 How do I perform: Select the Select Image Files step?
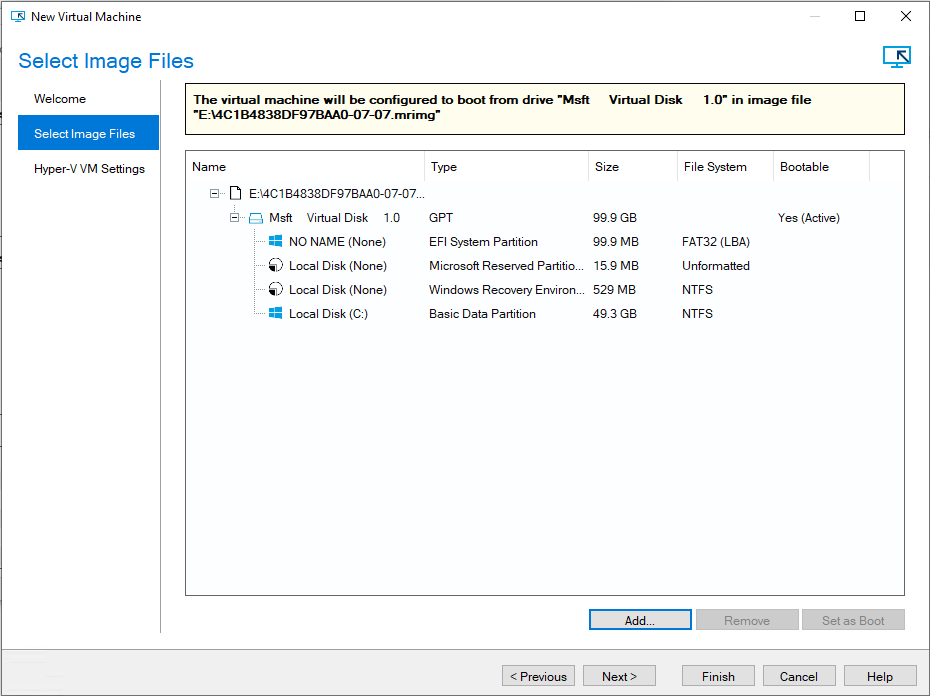click(84, 134)
